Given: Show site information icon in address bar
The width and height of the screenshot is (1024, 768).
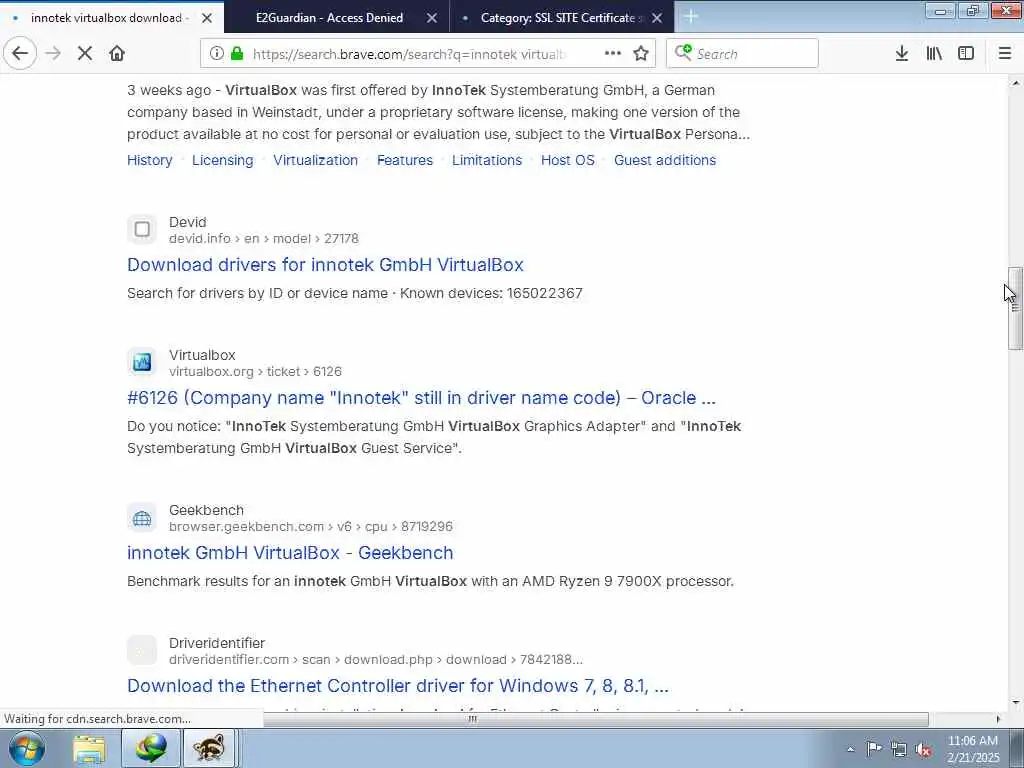Looking at the screenshot, I should (x=217, y=54).
